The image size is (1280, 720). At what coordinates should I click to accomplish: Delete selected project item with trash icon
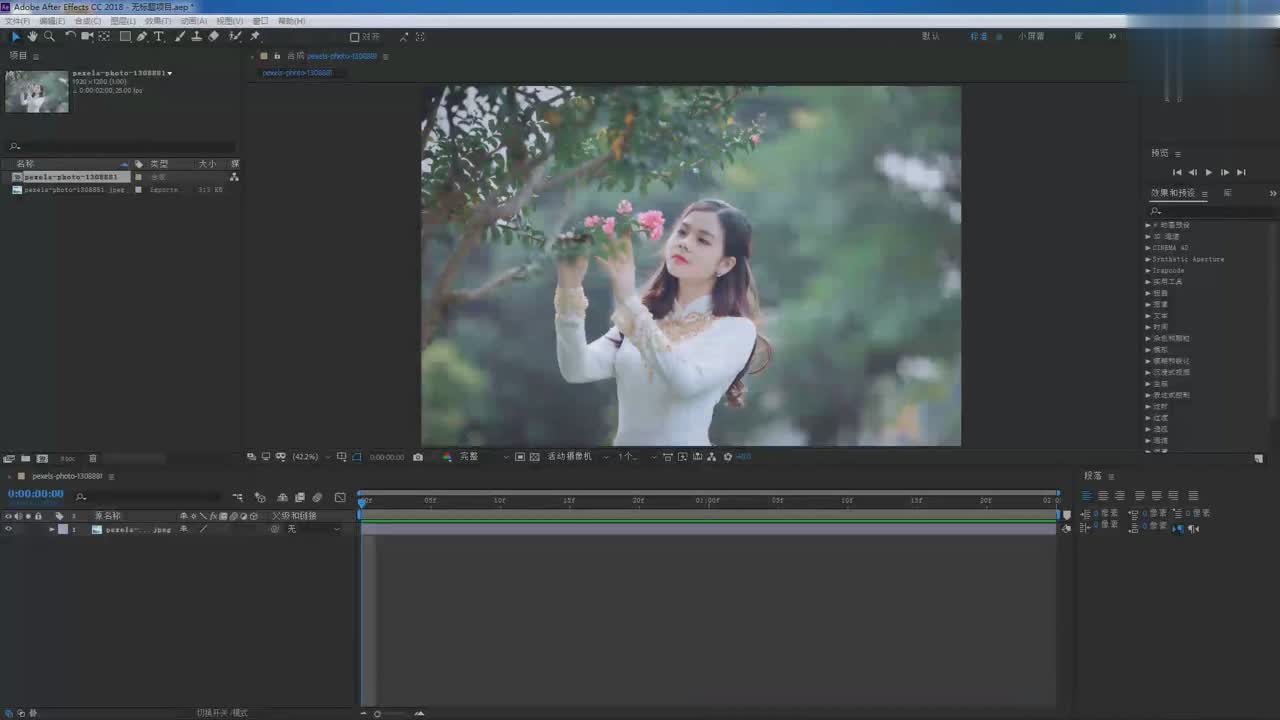[93, 459]
